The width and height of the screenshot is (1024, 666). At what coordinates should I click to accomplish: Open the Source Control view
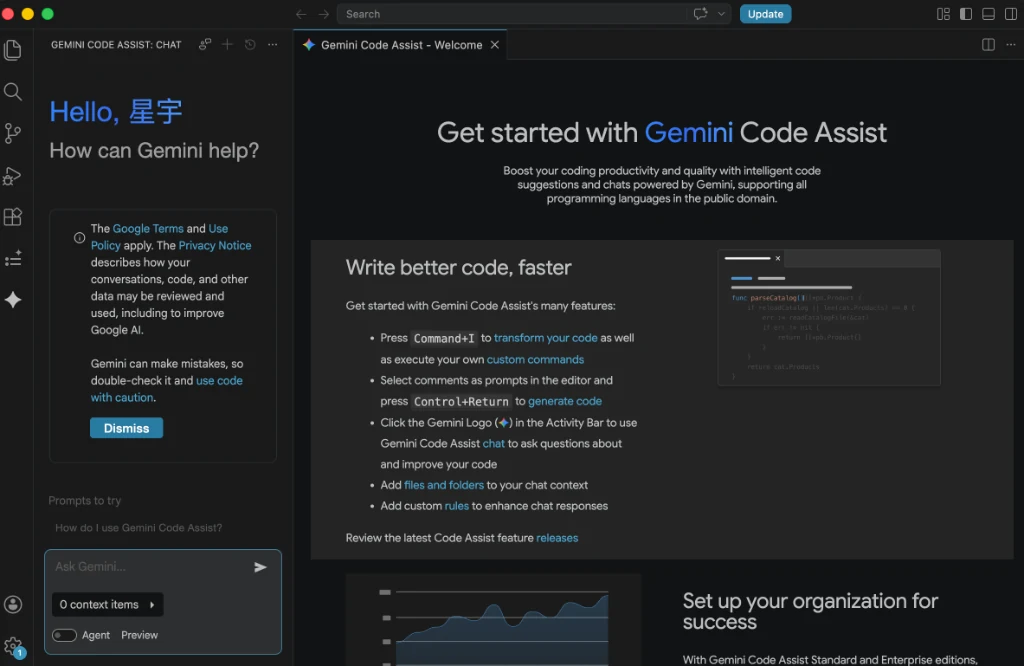tap(12, 133)
